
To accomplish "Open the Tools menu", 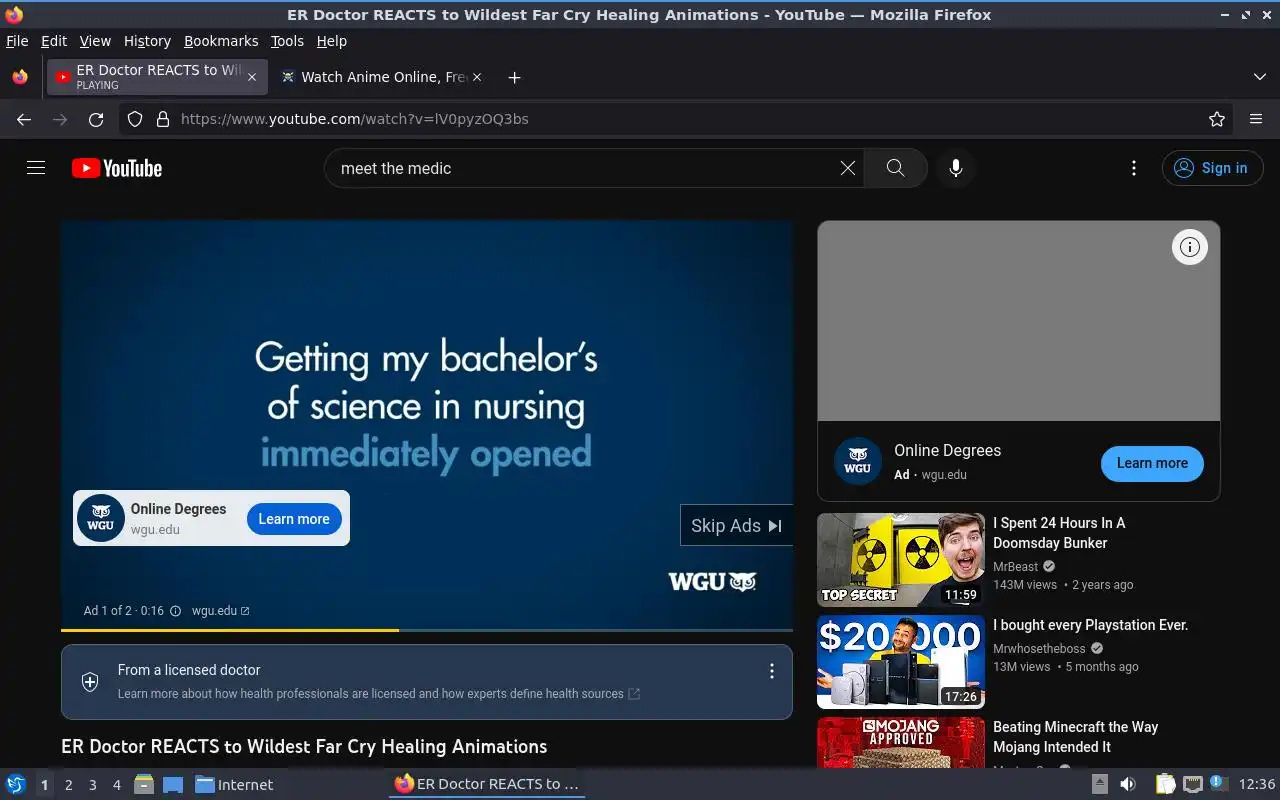I will click(287, 41).
